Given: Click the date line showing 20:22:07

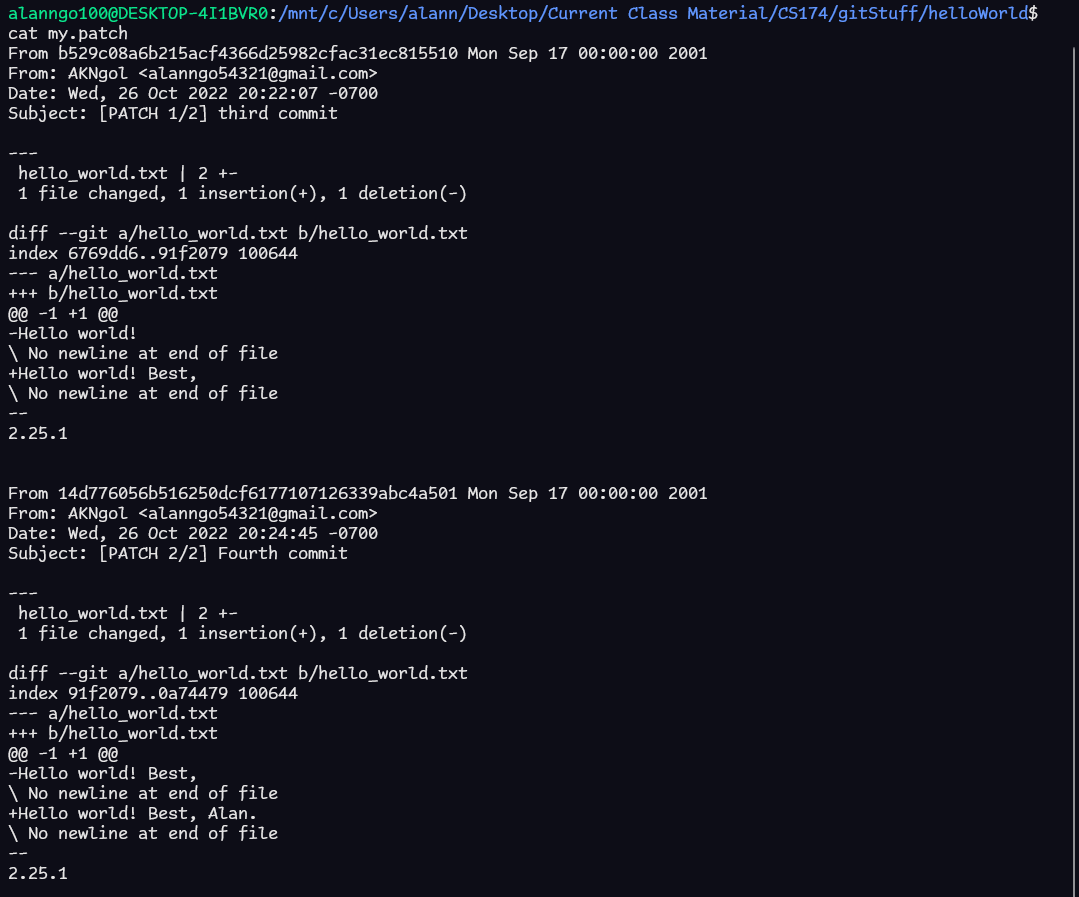Looking at the screenshot, I should [x=193, y=93].
